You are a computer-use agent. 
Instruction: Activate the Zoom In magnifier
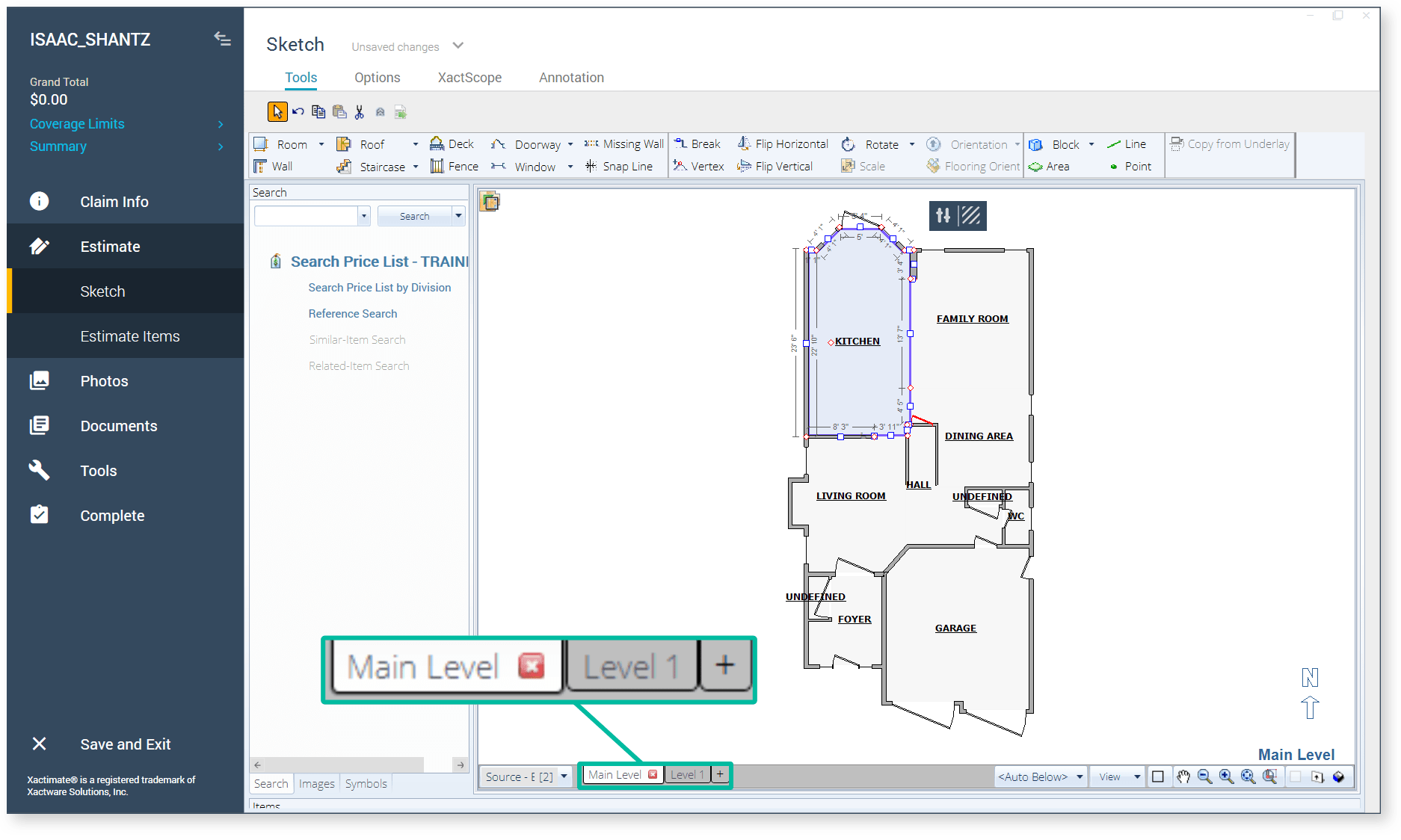pos(1225,777)
